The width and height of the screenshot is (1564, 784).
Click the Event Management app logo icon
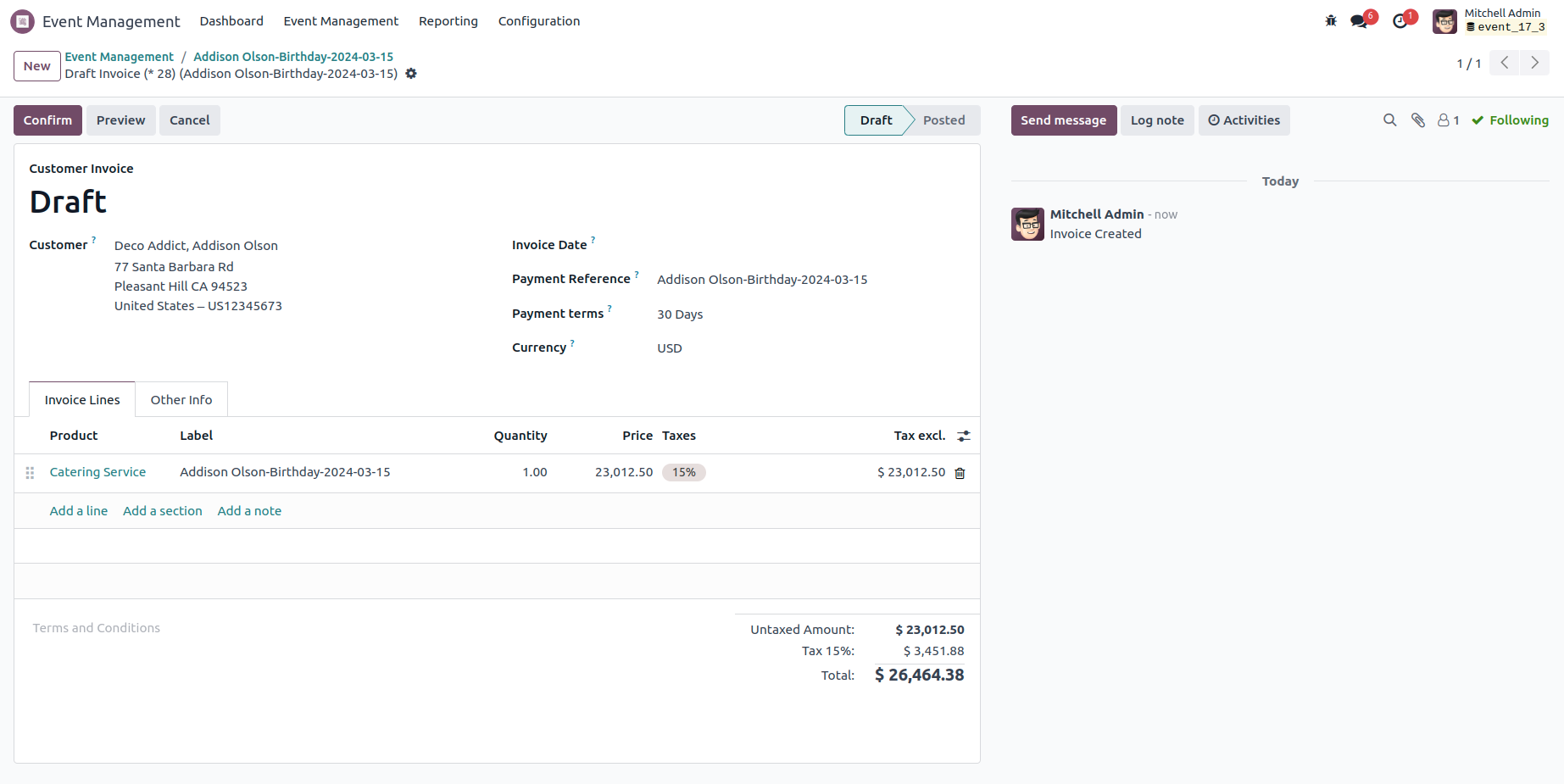(23, 21)
